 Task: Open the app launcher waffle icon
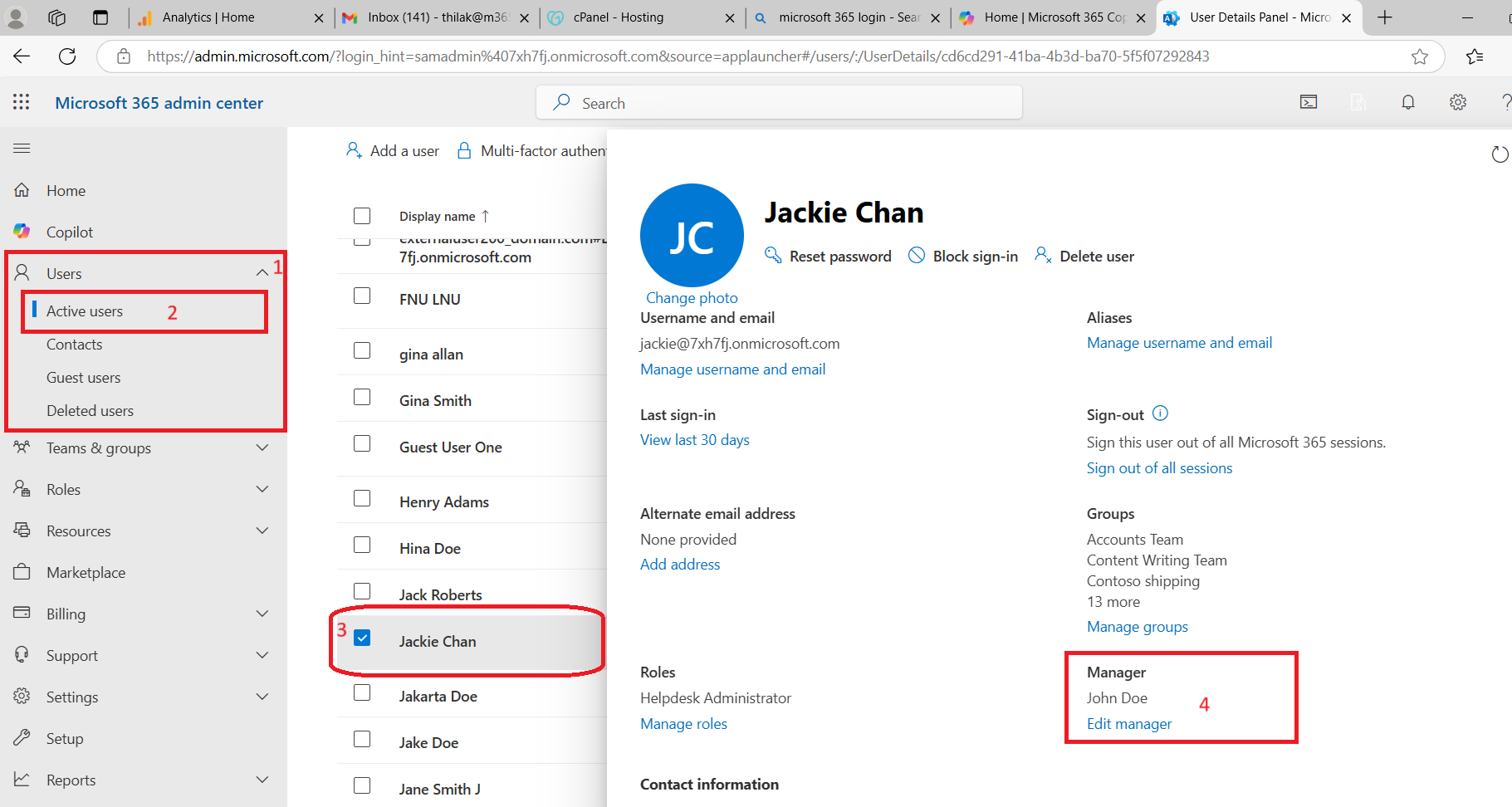22,102
